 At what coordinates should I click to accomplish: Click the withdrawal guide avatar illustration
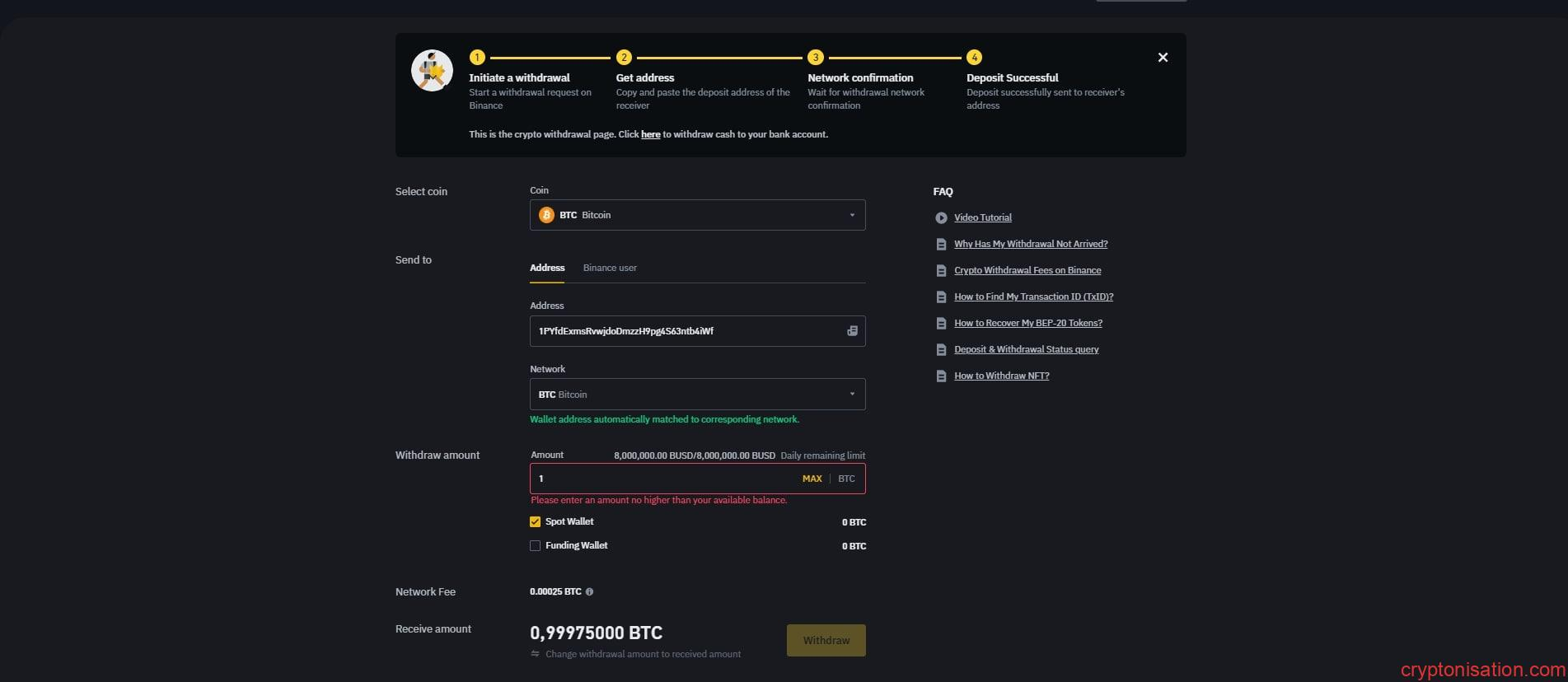click(432, 71)
